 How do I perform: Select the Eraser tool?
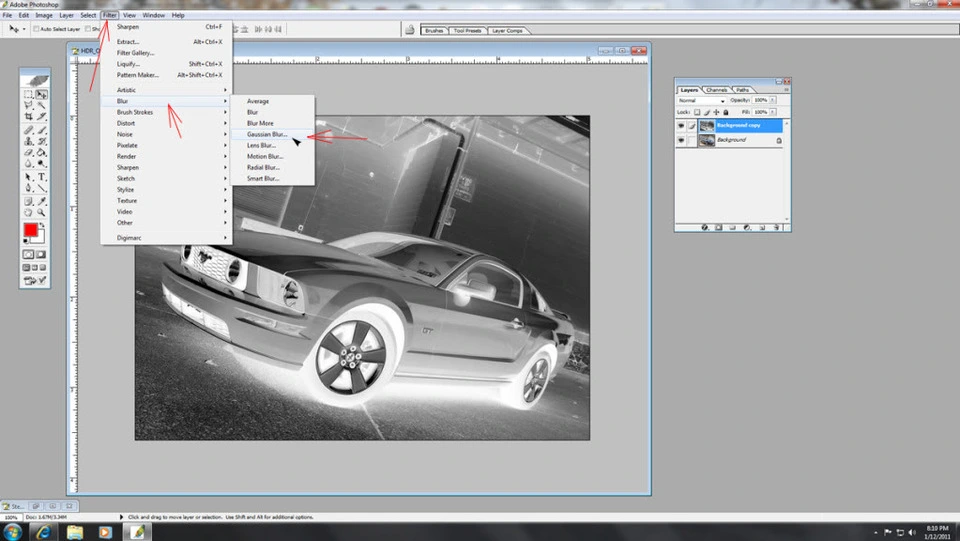coord(28,151)
